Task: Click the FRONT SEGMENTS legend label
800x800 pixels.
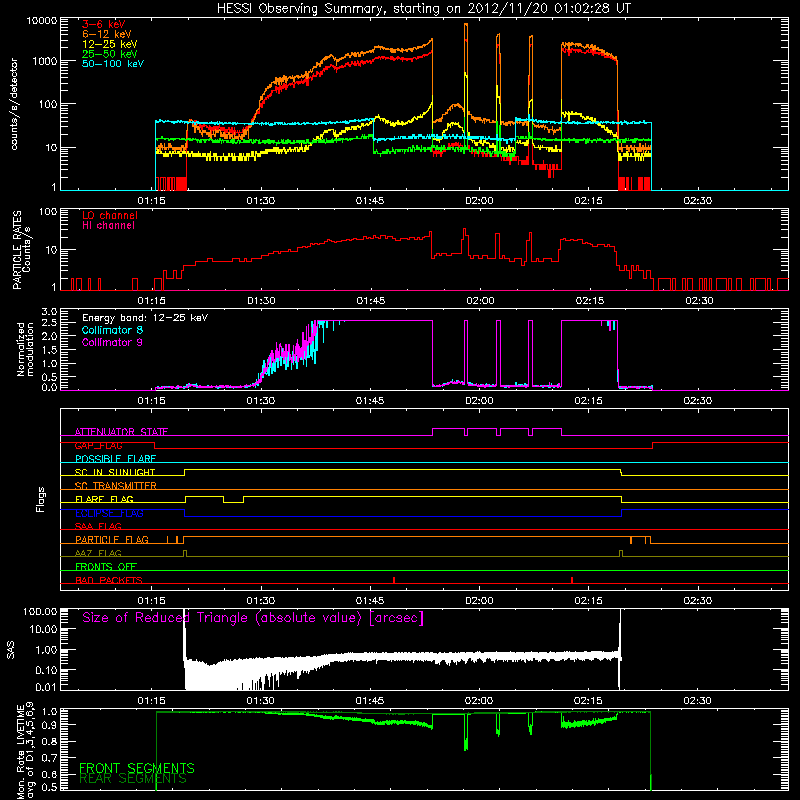Action: tap(137, 768)
